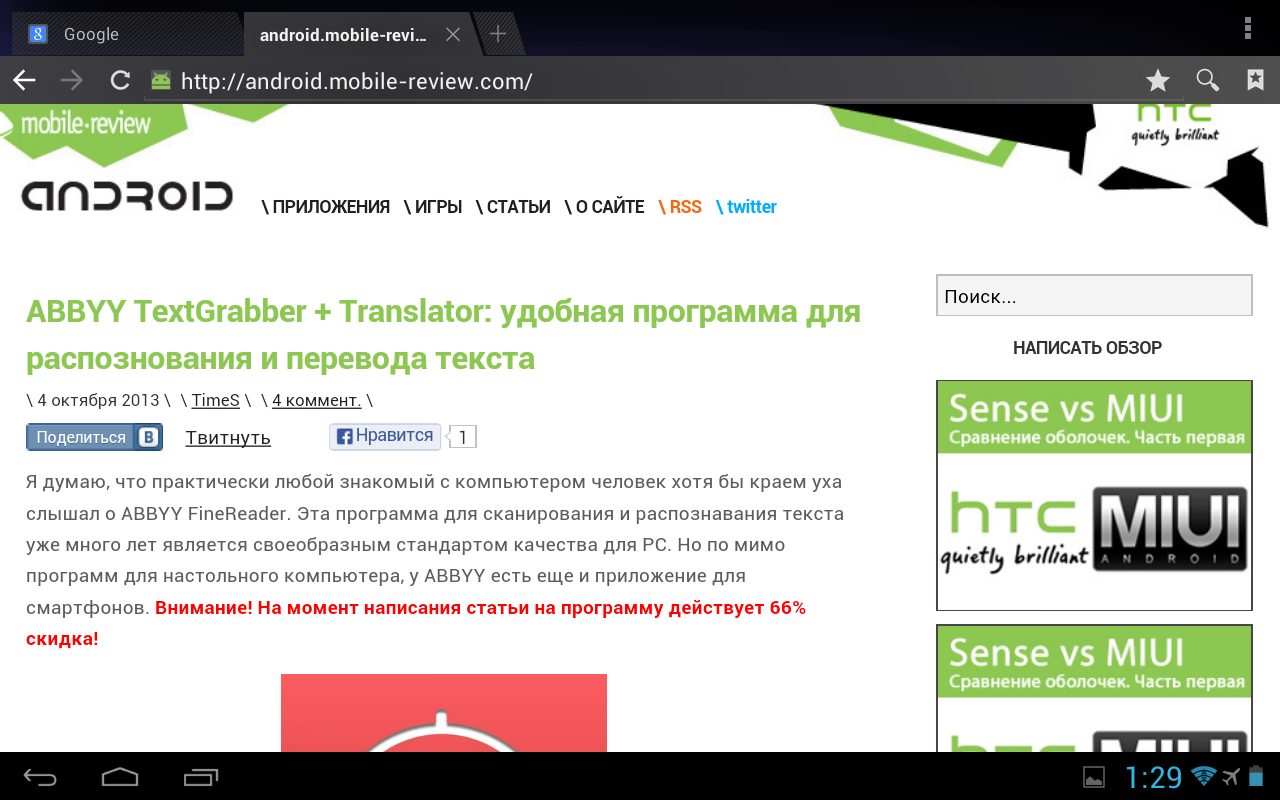This screenshot has height=800, width=1280.
Task: Click НАПИСАТЬ ОБЗОР link
Action: [1087, 348]
